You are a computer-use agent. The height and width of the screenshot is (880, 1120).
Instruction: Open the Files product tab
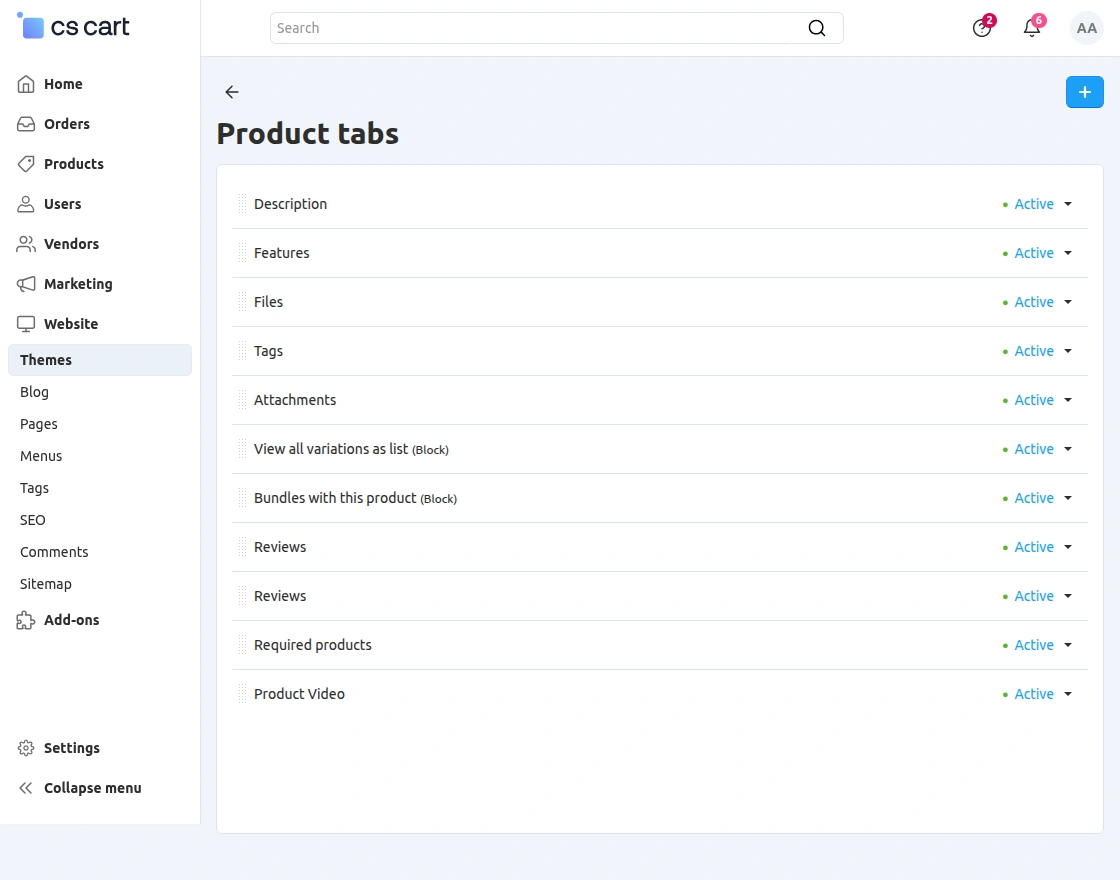click(269, 301)
